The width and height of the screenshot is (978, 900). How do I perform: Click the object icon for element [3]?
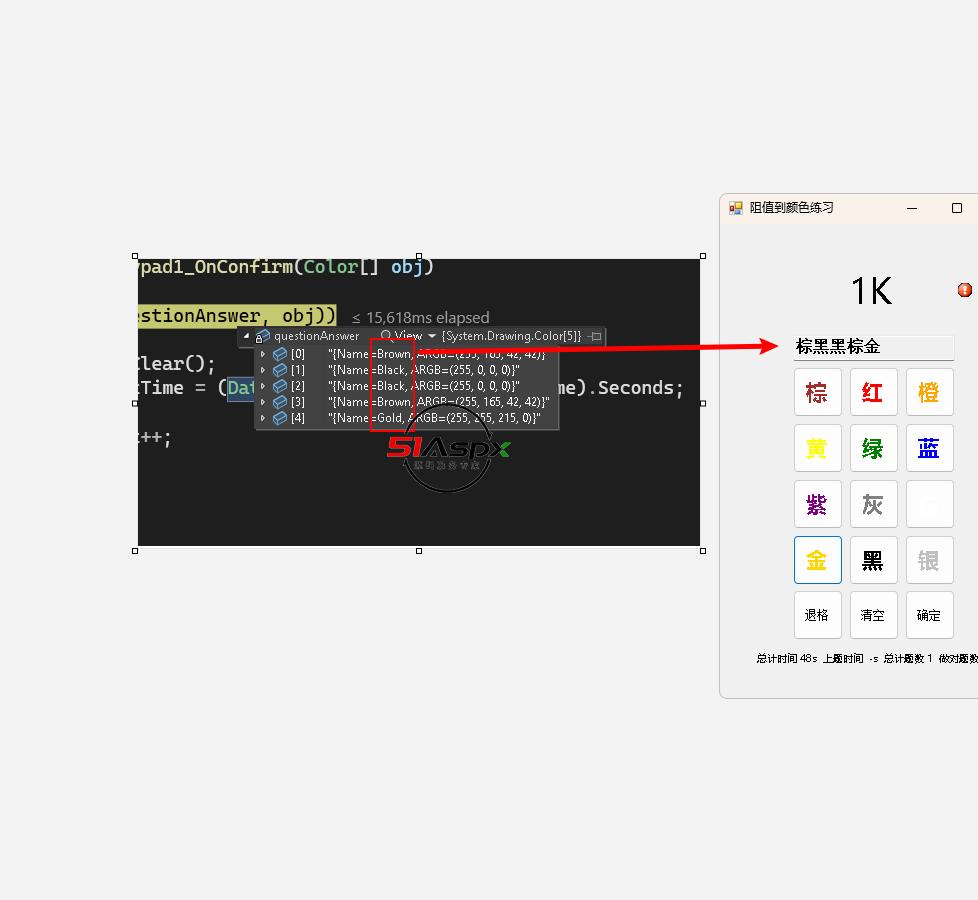(280, 402)
